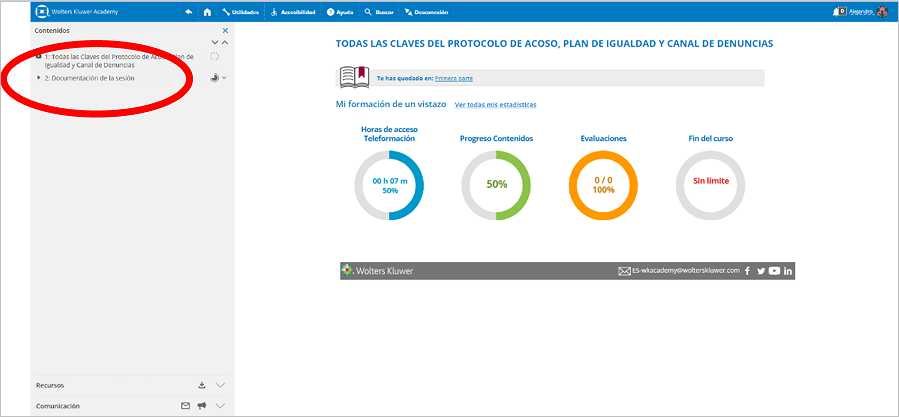Open the Accesibilidad menu
Screen dimensions: 899x417
[293, 12]
